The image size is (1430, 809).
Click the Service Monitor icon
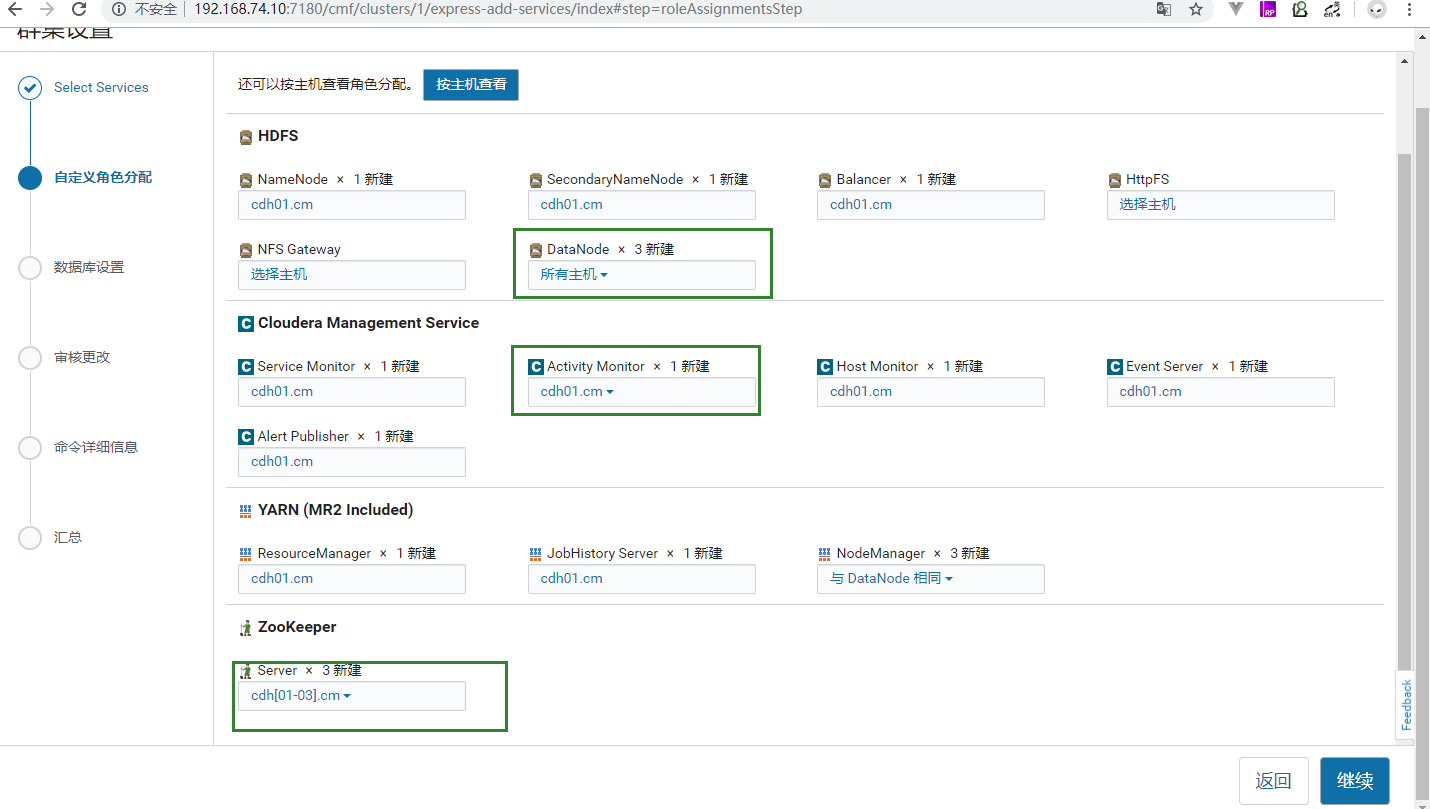tap(246, 367)
